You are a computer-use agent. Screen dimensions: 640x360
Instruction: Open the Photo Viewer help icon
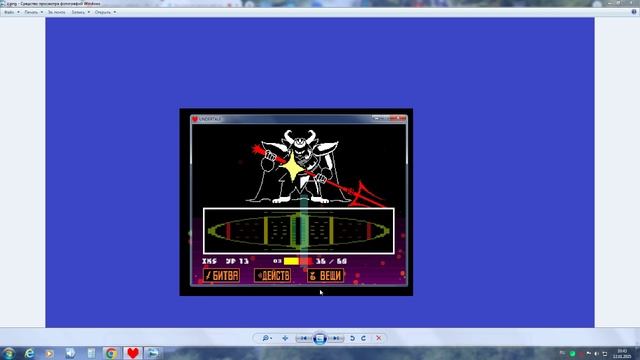(x=634, y=12)
